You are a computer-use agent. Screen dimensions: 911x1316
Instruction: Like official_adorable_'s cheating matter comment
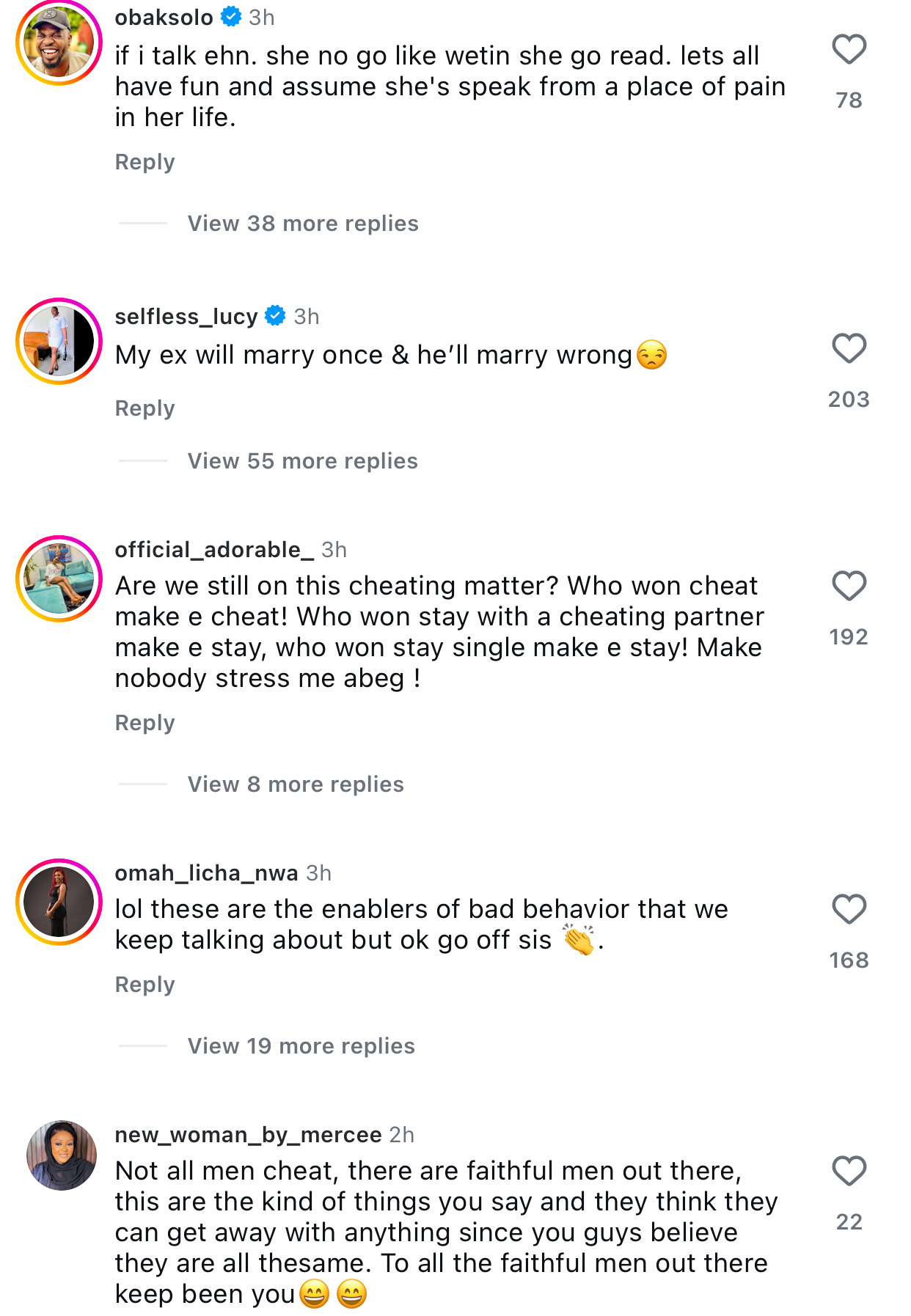pos(849,586)
